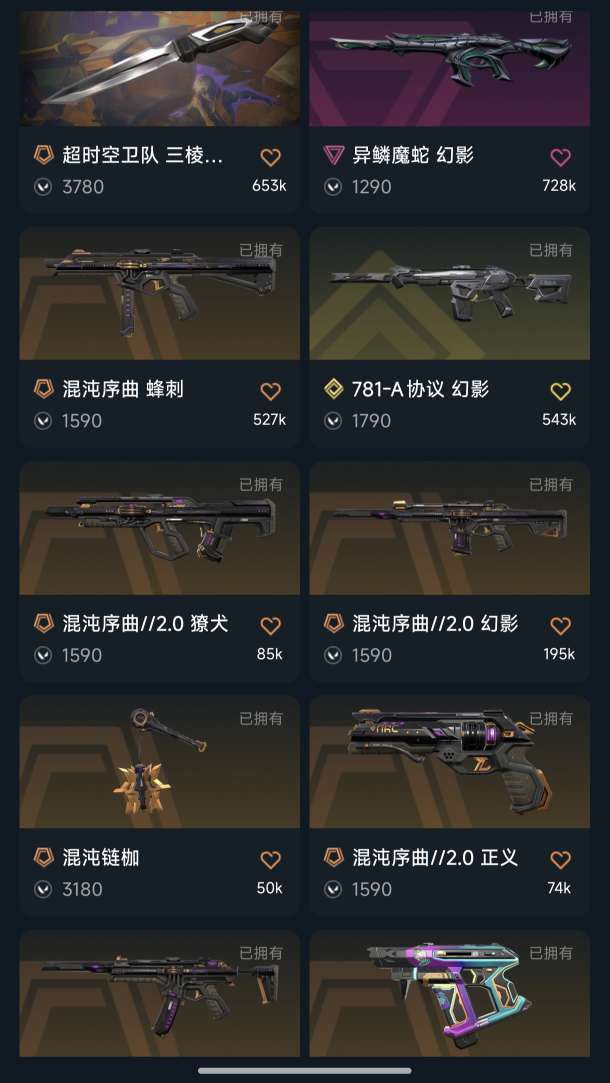Like the 混沌链枷 melee skin
The image size is (610, 1083).
(x=270, y=860)
